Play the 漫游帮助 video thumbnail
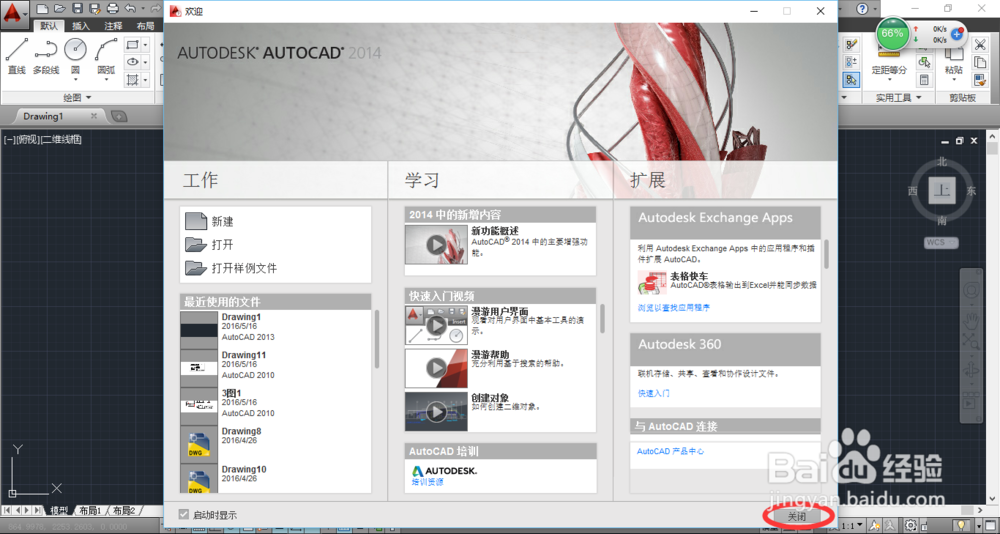Screen dimensions: 1000x534 pos(436,368)
